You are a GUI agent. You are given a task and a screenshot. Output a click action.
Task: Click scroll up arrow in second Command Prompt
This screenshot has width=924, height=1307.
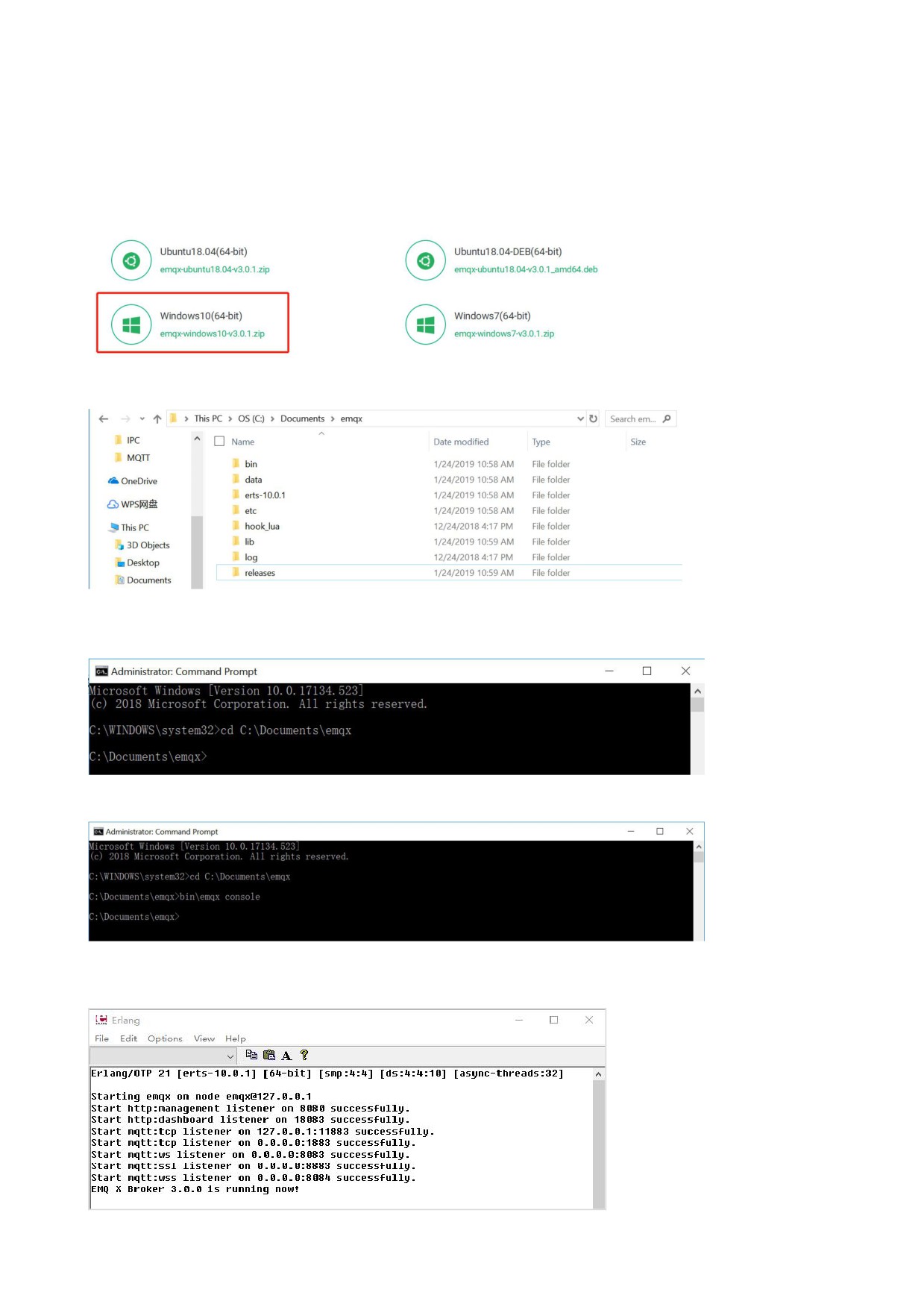point(699,847)
